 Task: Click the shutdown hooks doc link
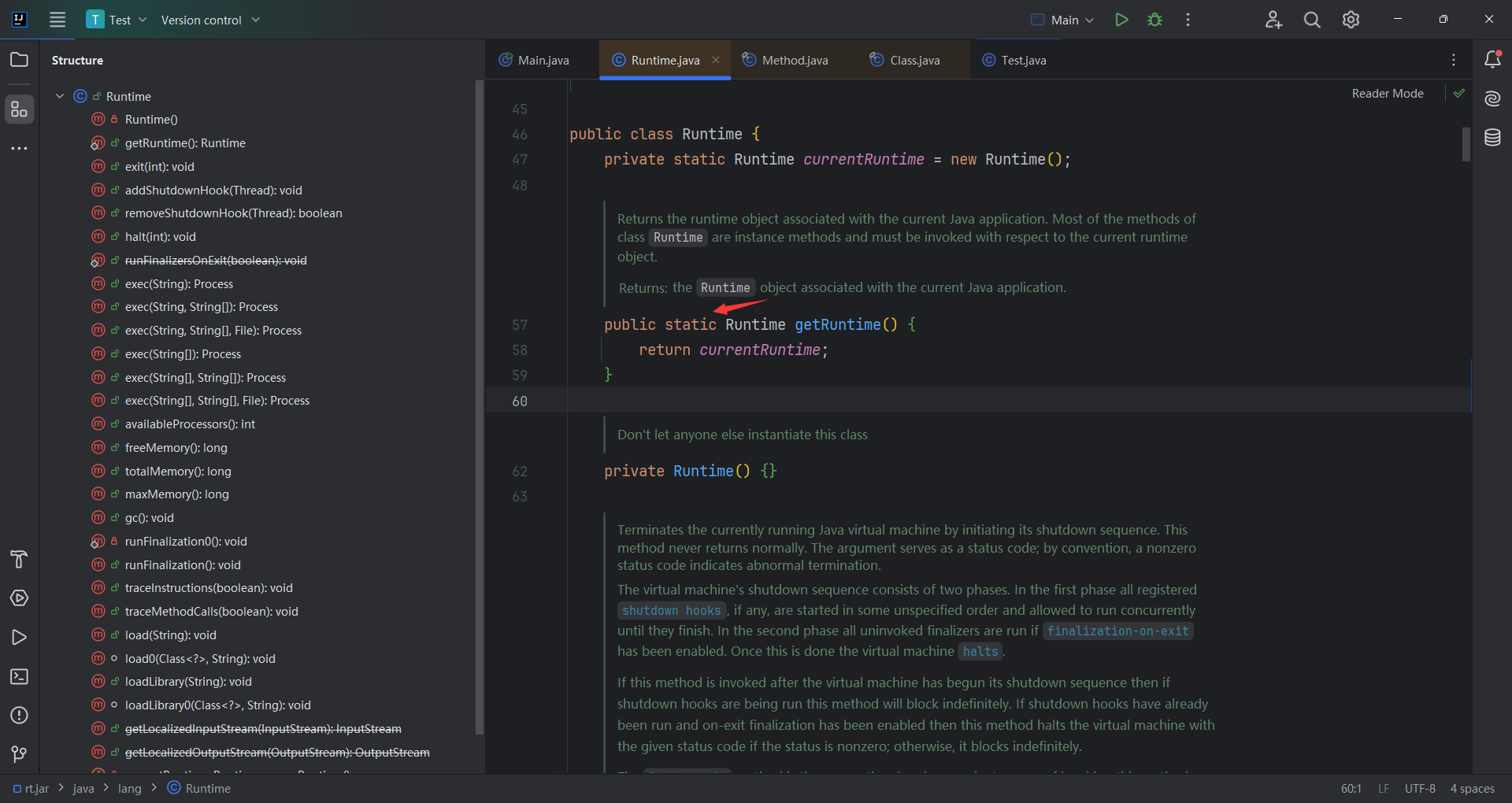pos(671,610)
